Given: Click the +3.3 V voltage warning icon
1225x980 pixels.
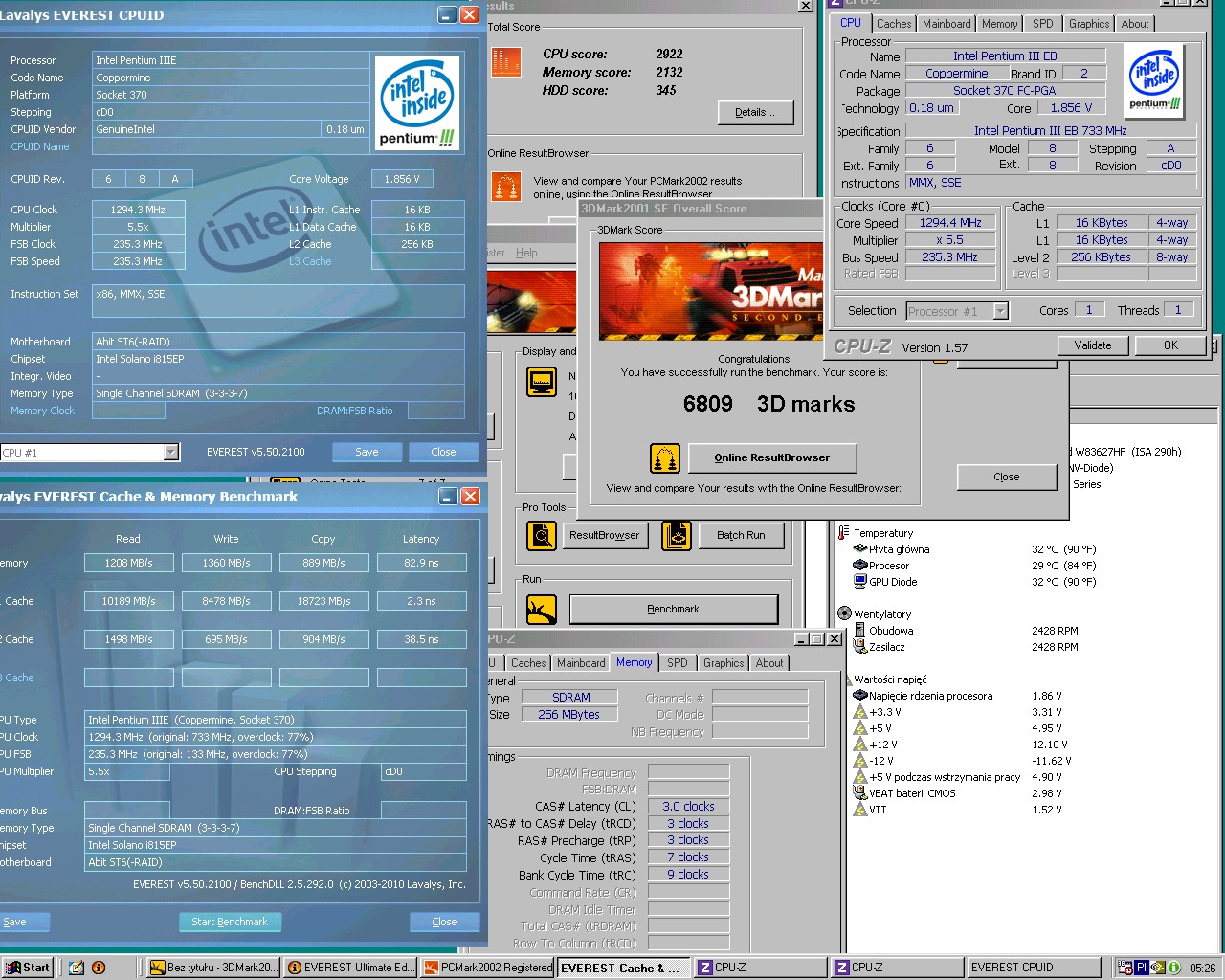Looking at the screenshot, I should [859, 712].
